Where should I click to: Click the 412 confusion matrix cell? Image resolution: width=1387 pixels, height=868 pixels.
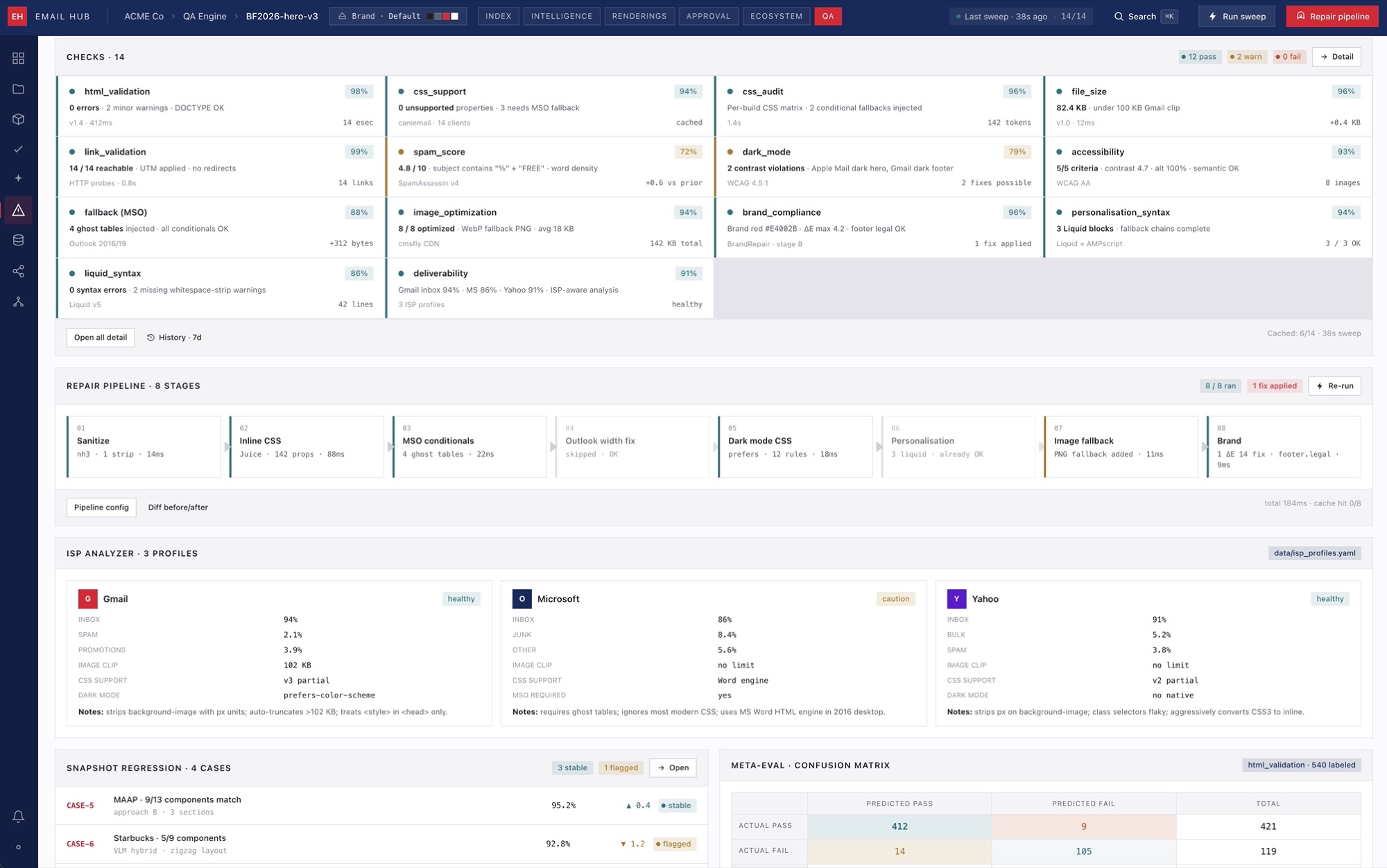coord(899,826)
